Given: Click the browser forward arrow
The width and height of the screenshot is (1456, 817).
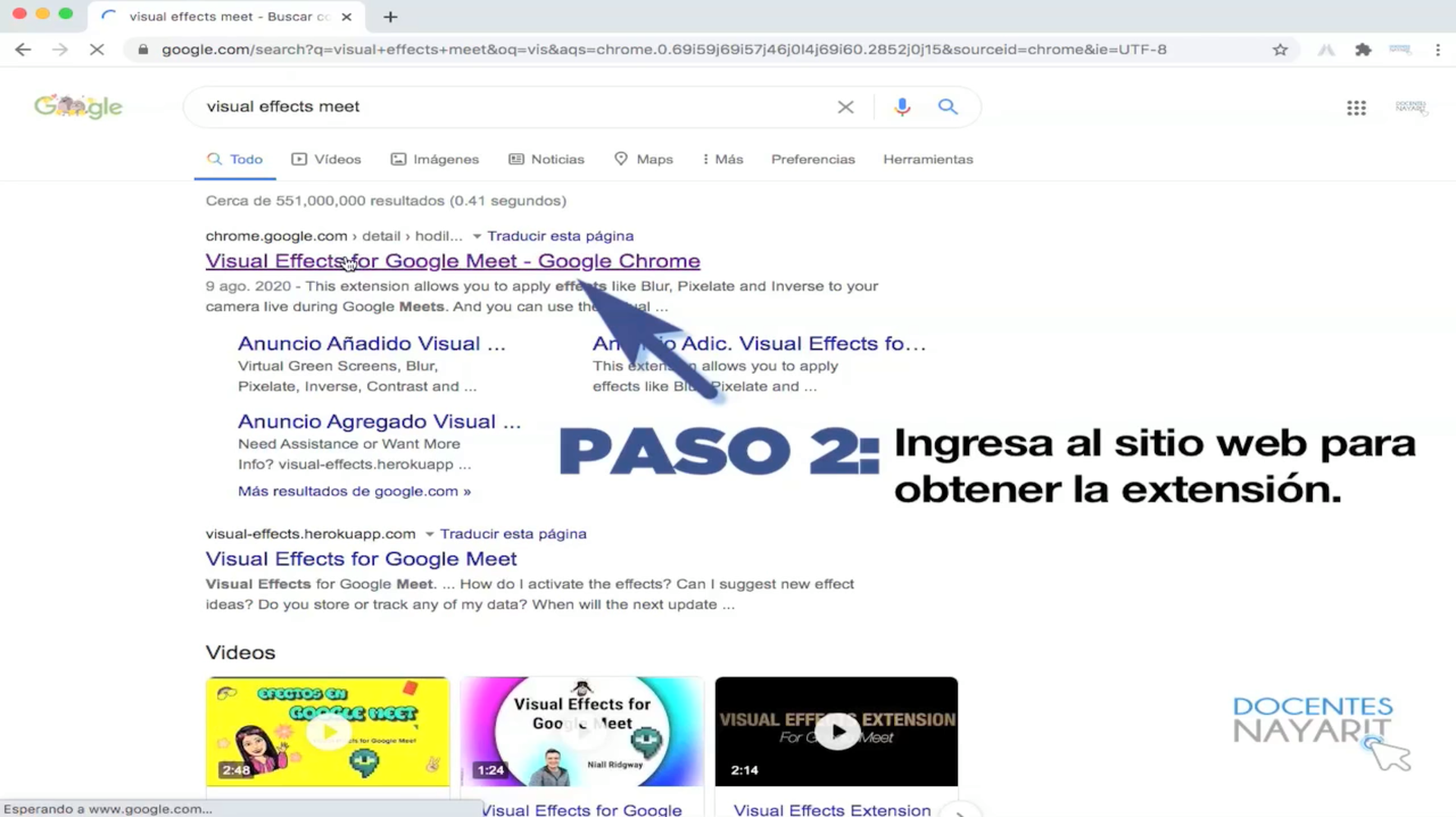Looking at the screenshot, I should [60, 50].
